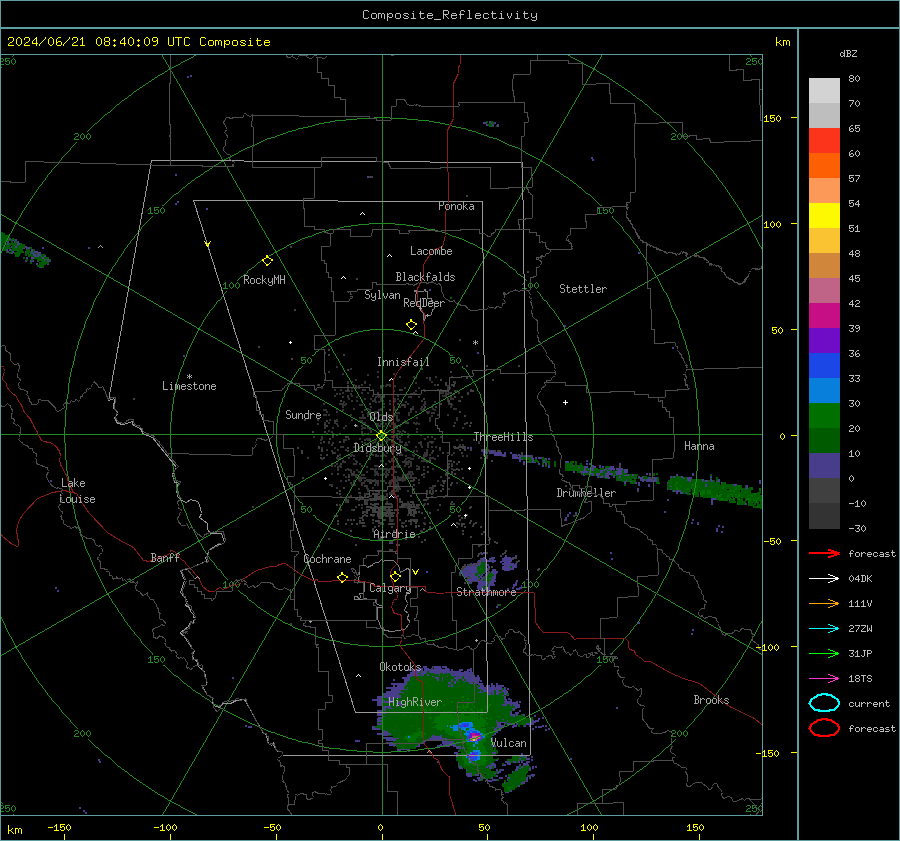900x841 pixels.
Task: Click the RockyMH station label
Action: [264, 280]
